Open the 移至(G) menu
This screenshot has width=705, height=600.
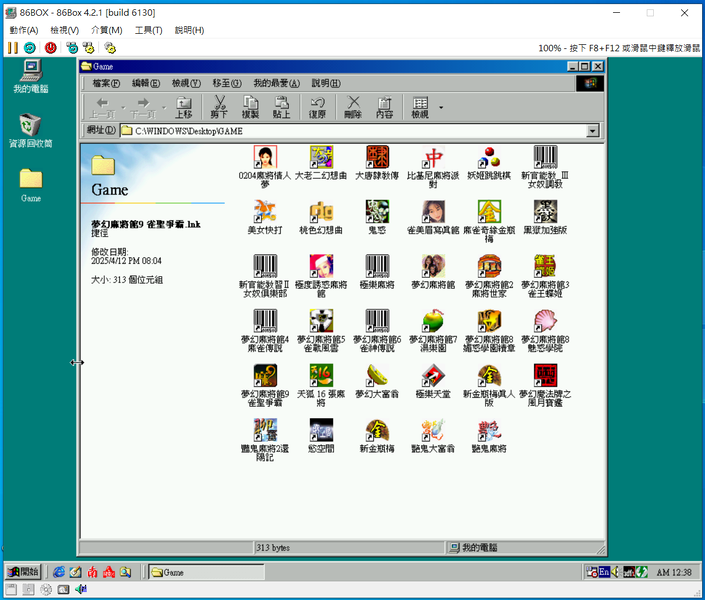227,83
